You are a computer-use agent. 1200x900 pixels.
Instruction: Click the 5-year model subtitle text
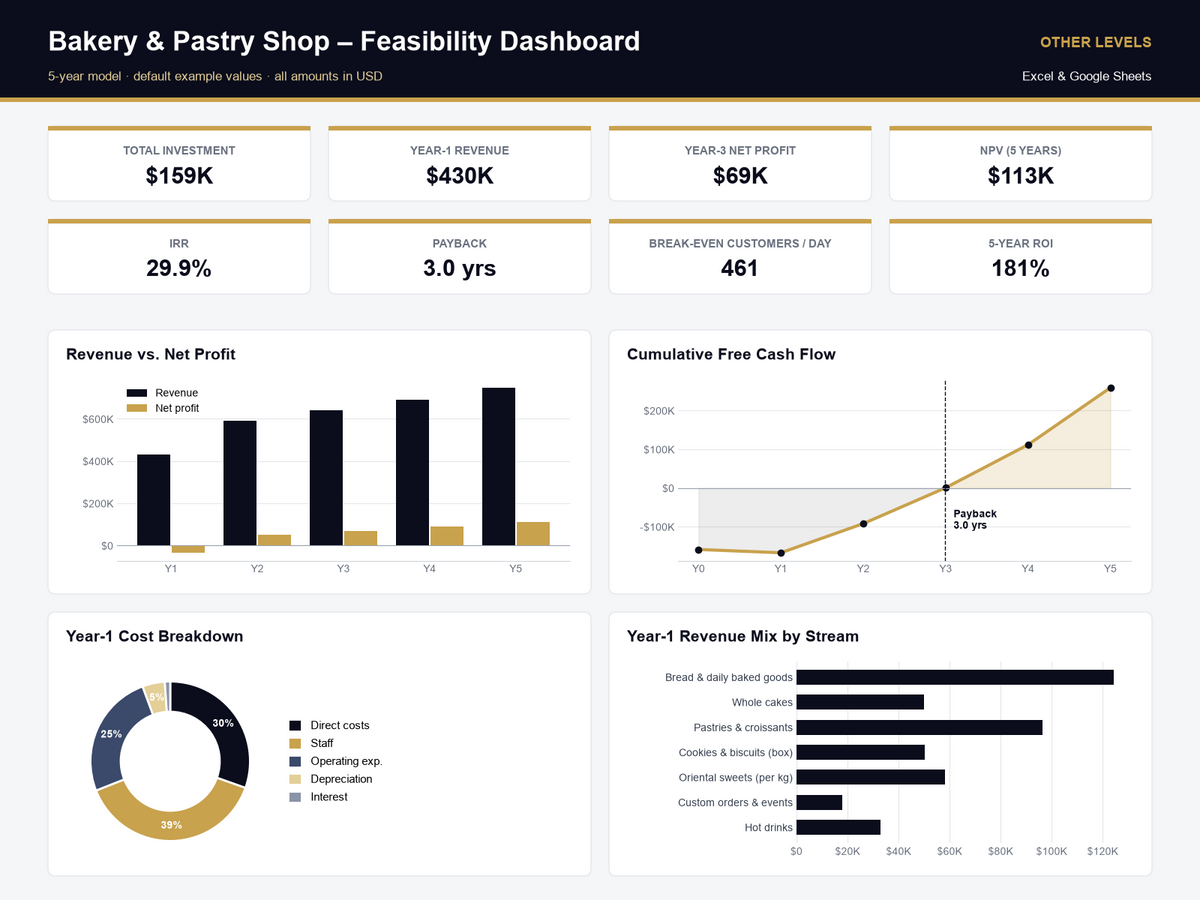215,76
